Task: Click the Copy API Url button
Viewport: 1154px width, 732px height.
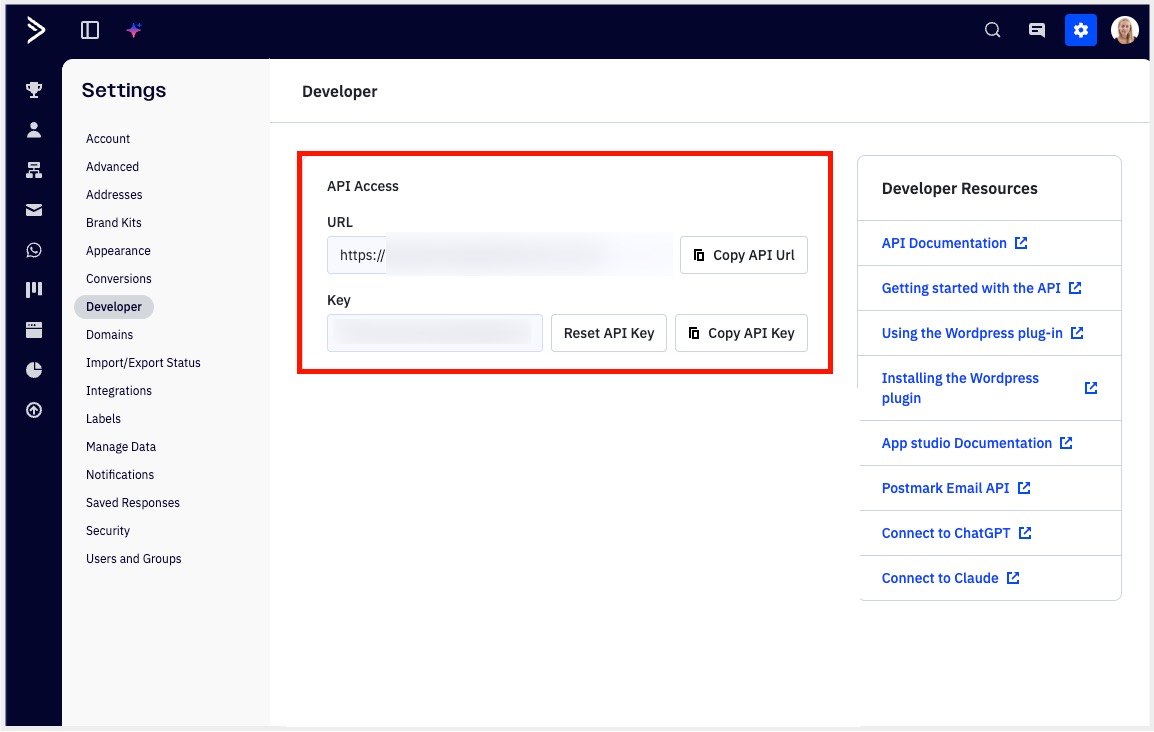Action: pyautogui.click(x=743, y=255)
